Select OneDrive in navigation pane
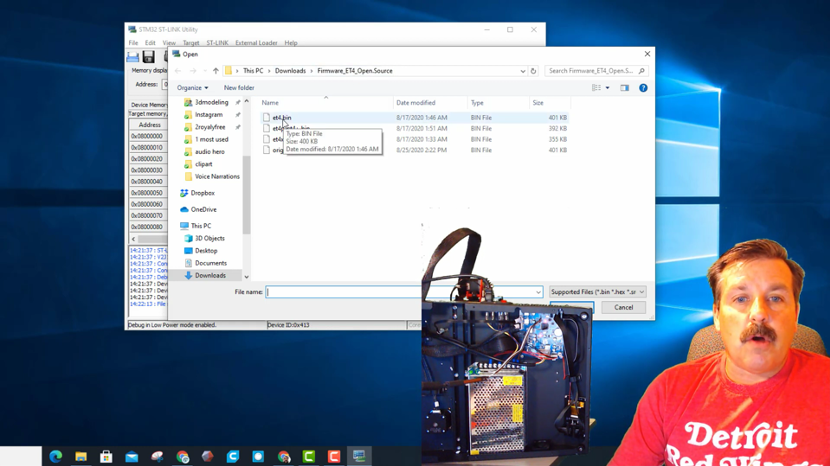Viewport: 830px width, 466px height. (x=203, y=210)
